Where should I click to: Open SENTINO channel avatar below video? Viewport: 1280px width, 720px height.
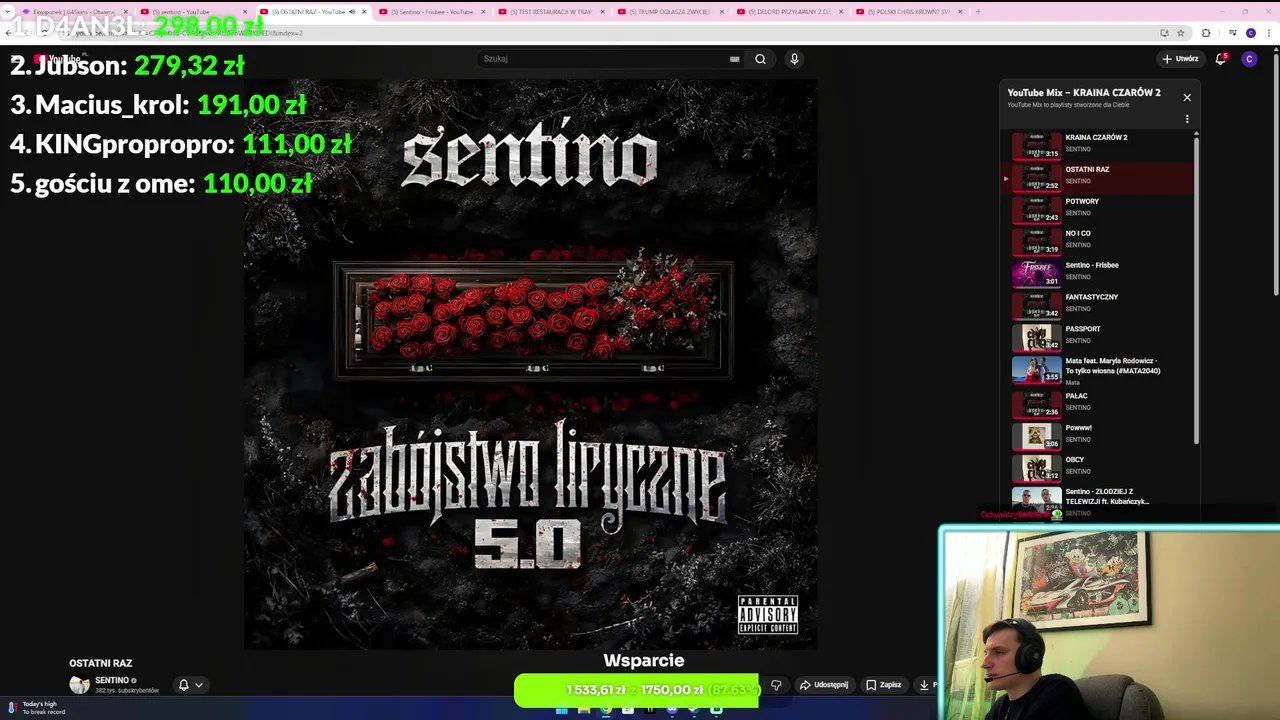[79, 685]
